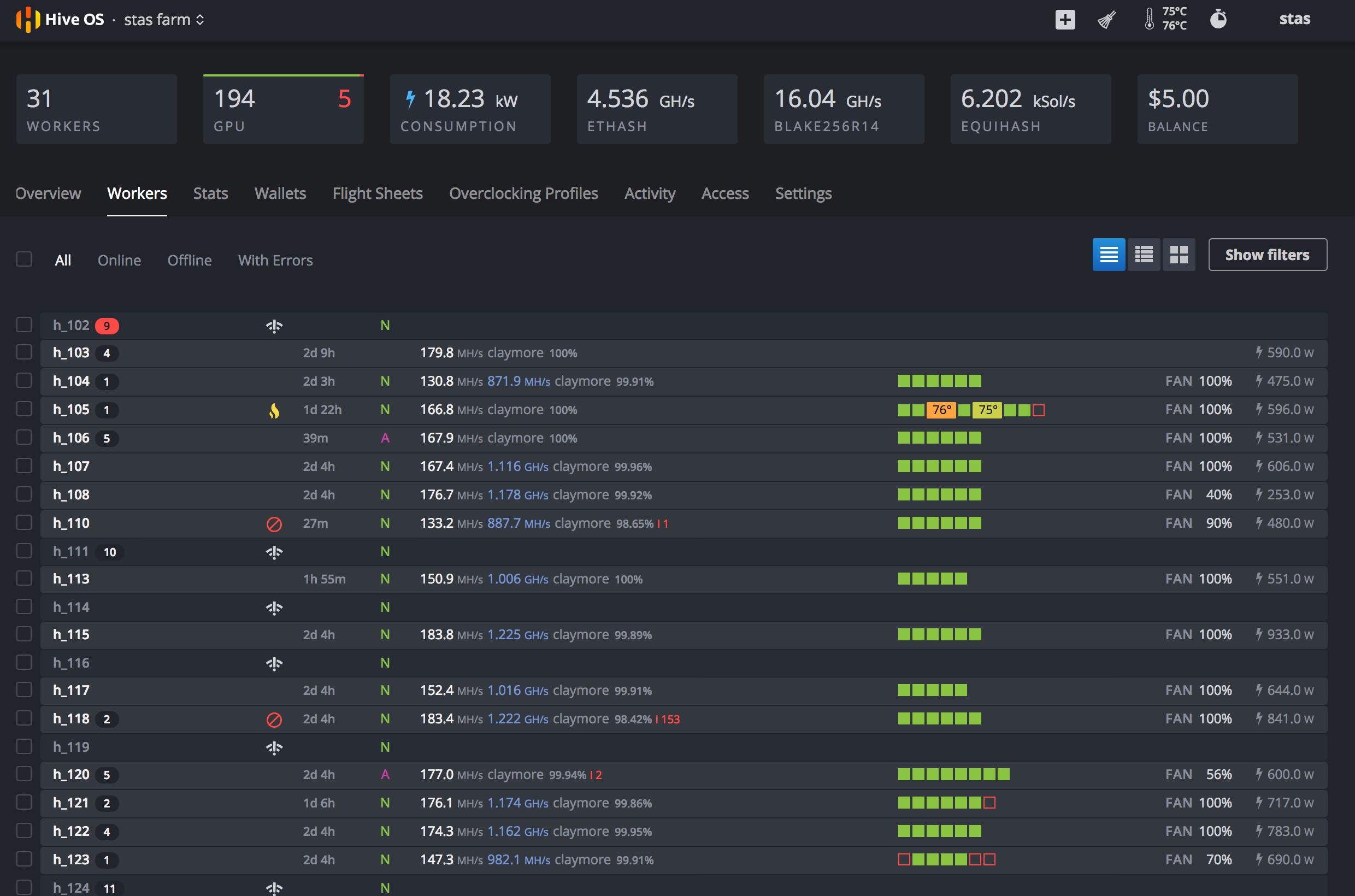The image size is (1355, 896).
Task: Click the With Errors filter button
Action: point(275,259)
